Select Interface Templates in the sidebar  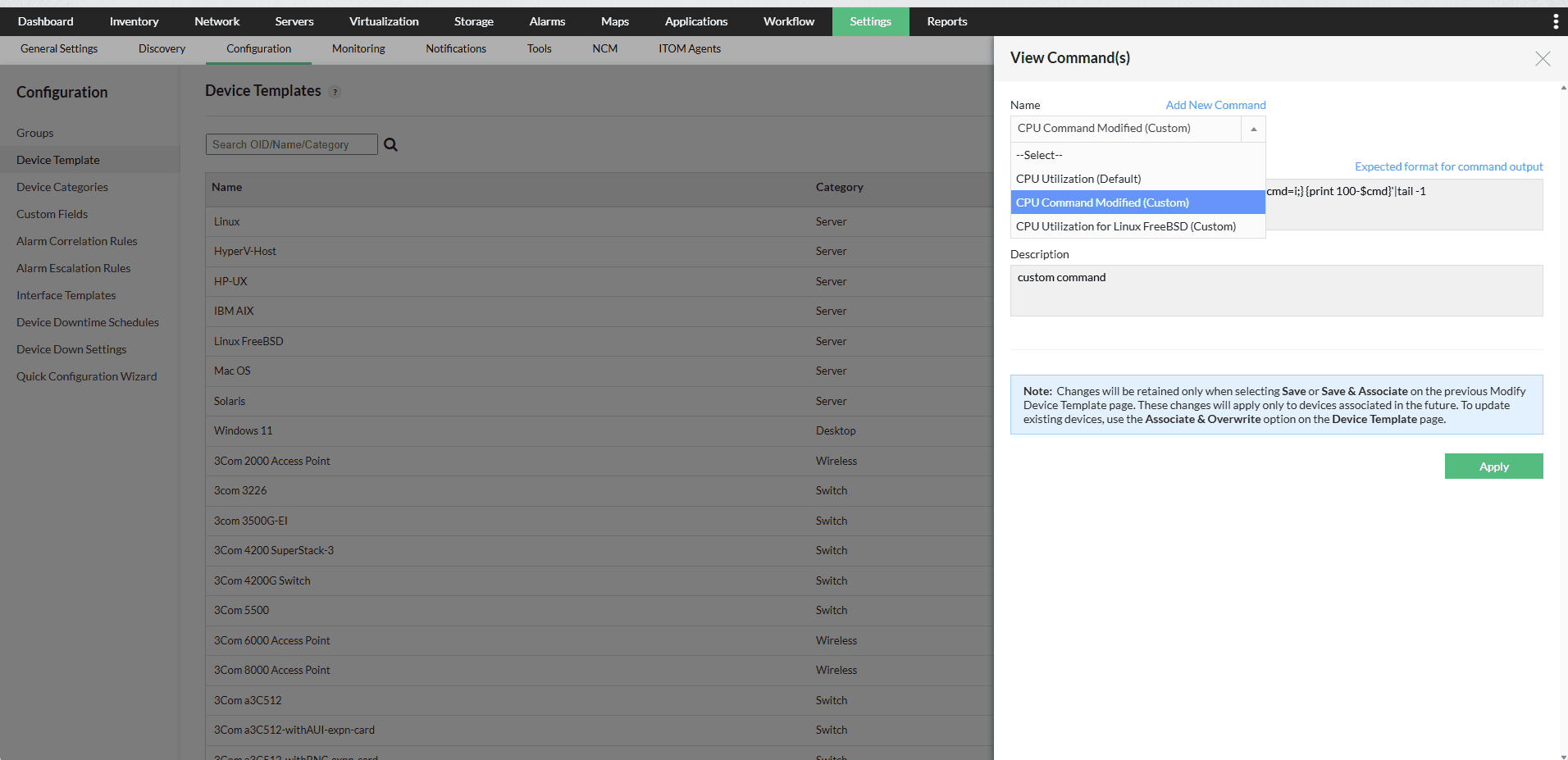(66, 294)
